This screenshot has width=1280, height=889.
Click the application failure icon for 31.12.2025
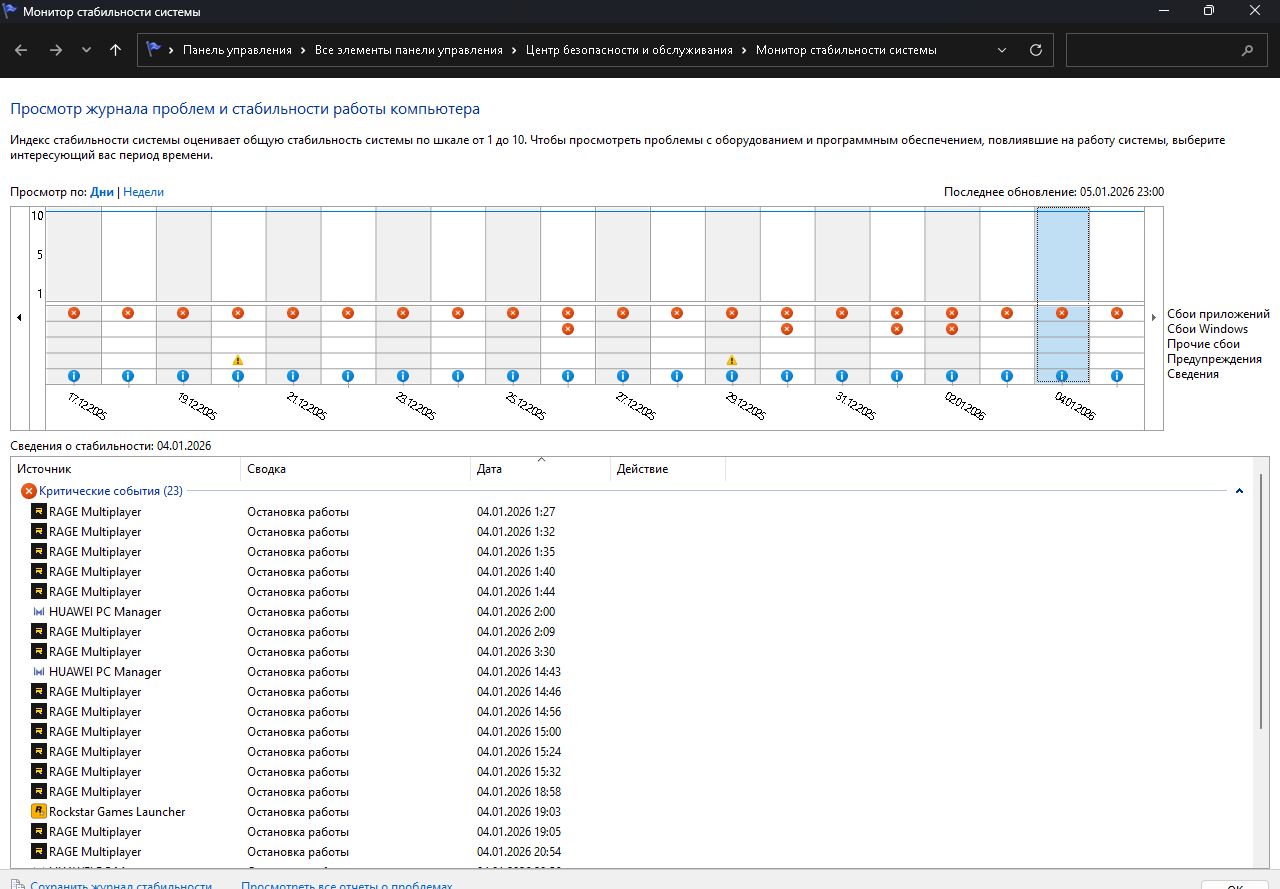click(842, 313)
